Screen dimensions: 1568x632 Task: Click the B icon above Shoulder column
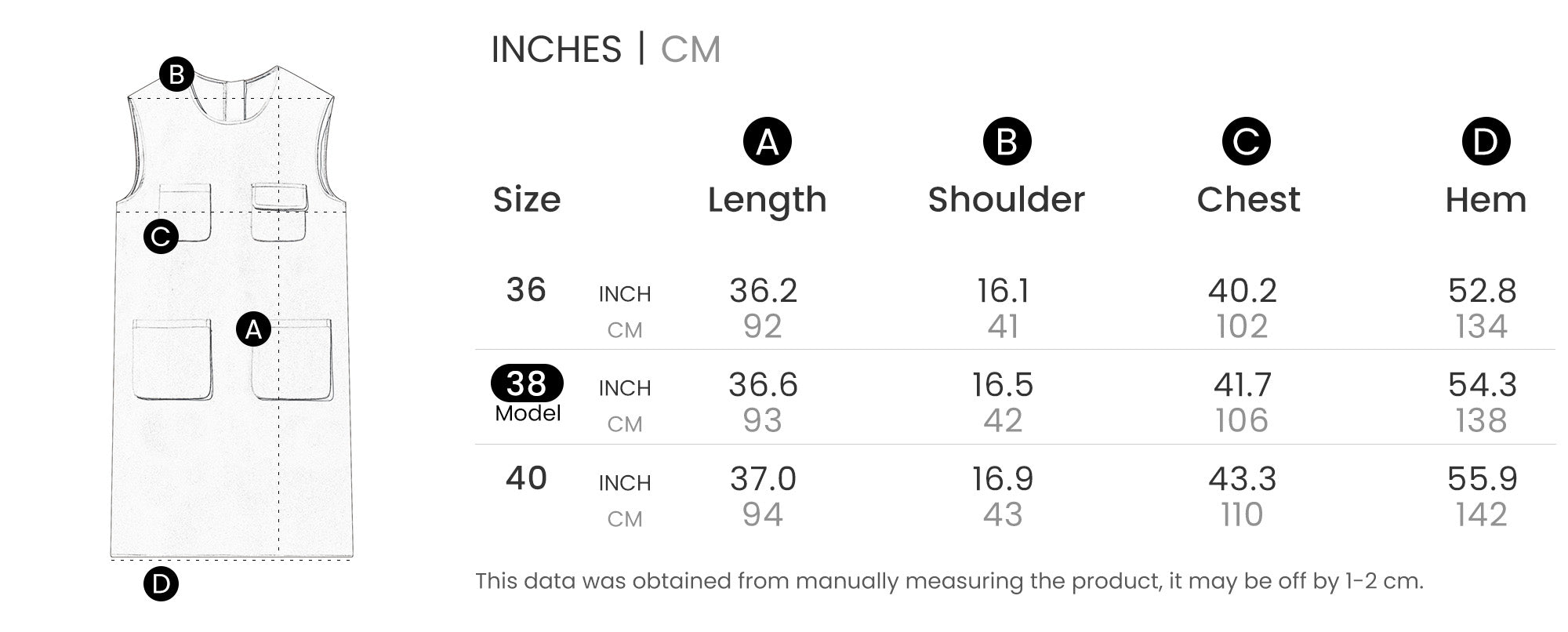(1007, 142)
